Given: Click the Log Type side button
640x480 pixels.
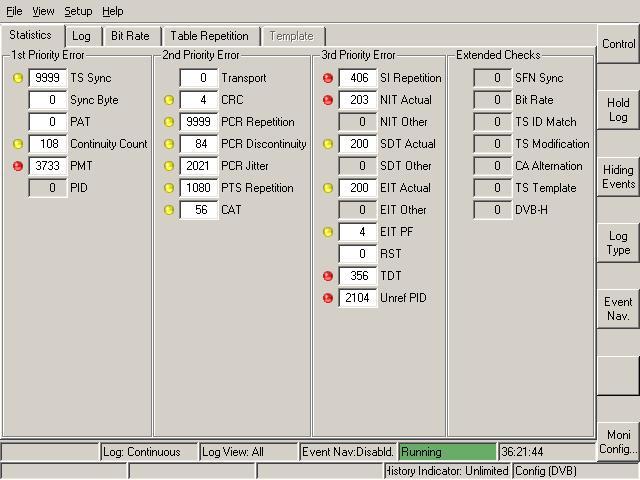Looking at the screenshot, I should (x=618, y=243).
